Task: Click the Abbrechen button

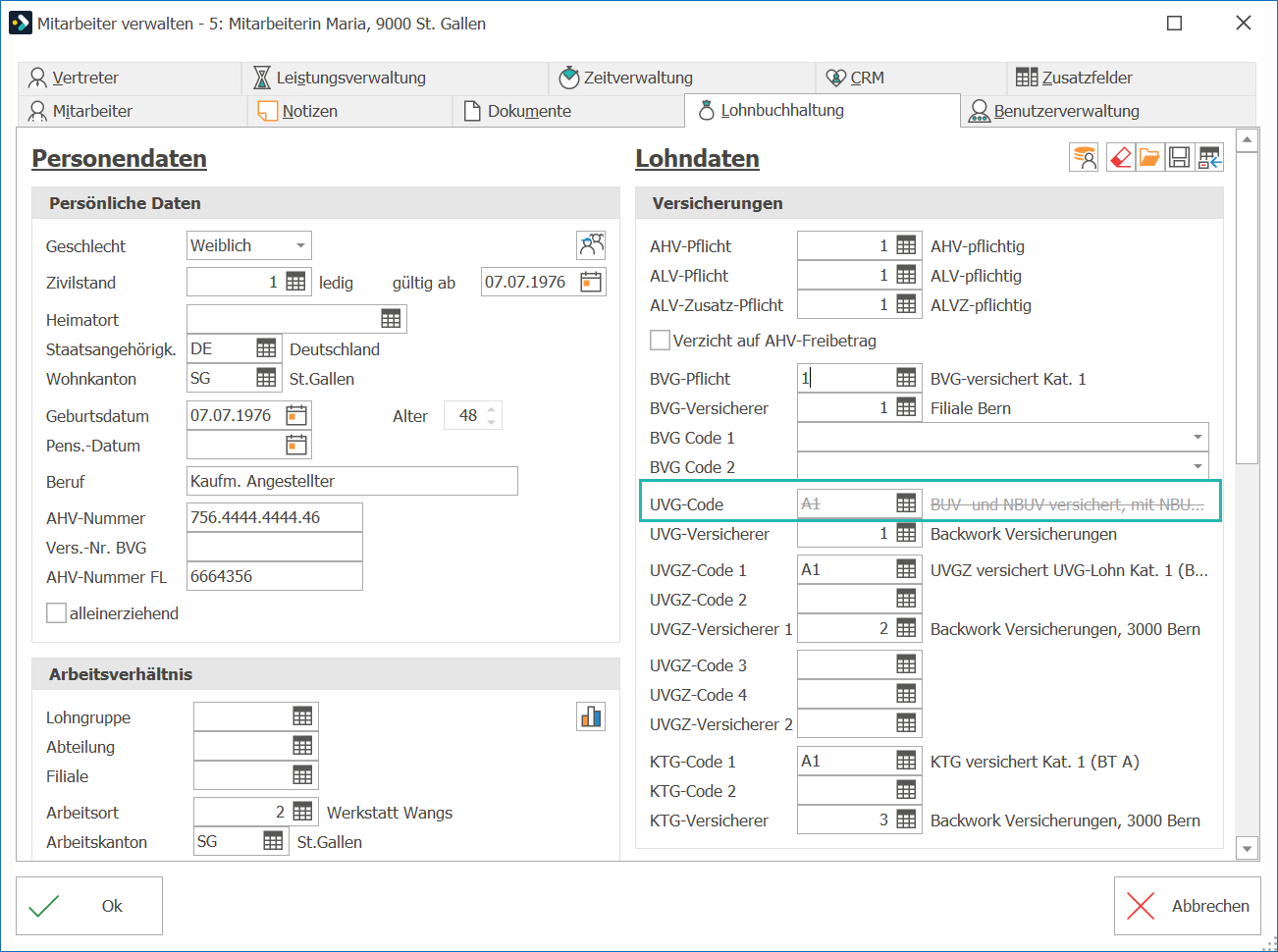Action: (x=1188, y=906)
